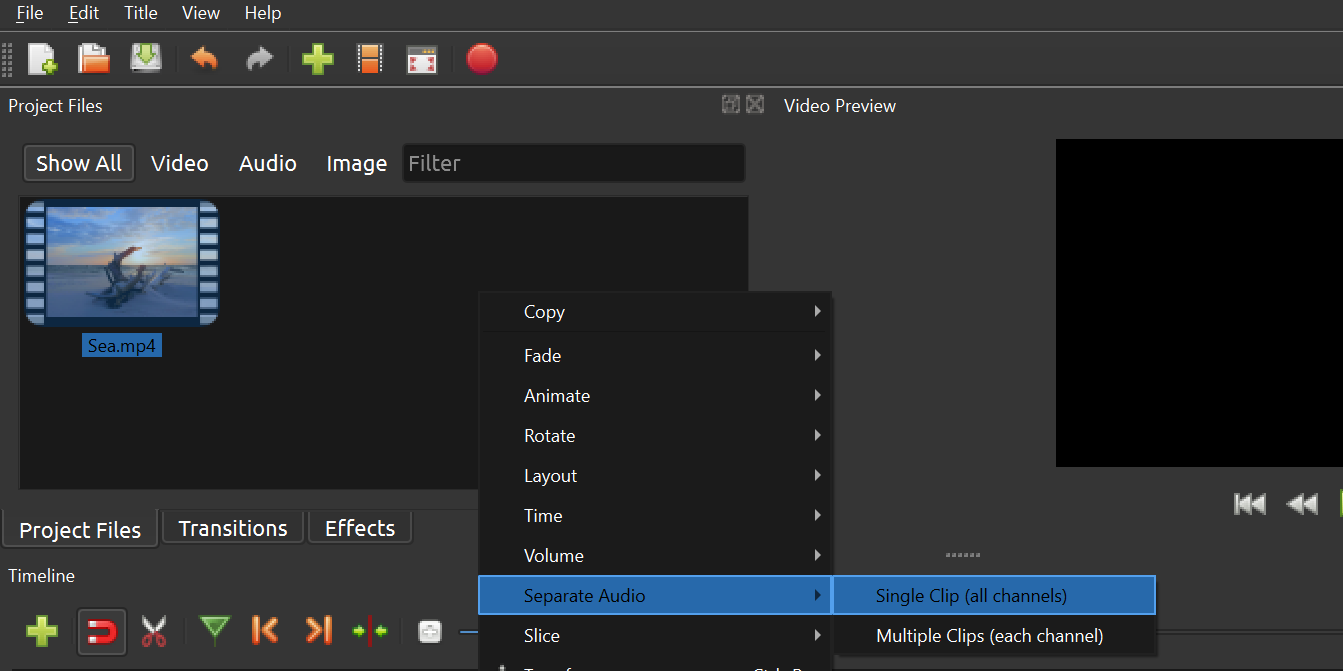Click the New Project icon
Screen dimensions: 1343x671
click(42, 60)
